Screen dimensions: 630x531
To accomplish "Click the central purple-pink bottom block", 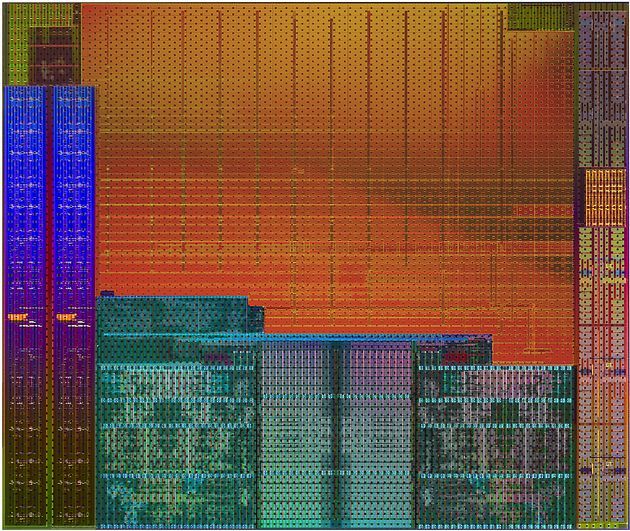I will coord(335,434).
